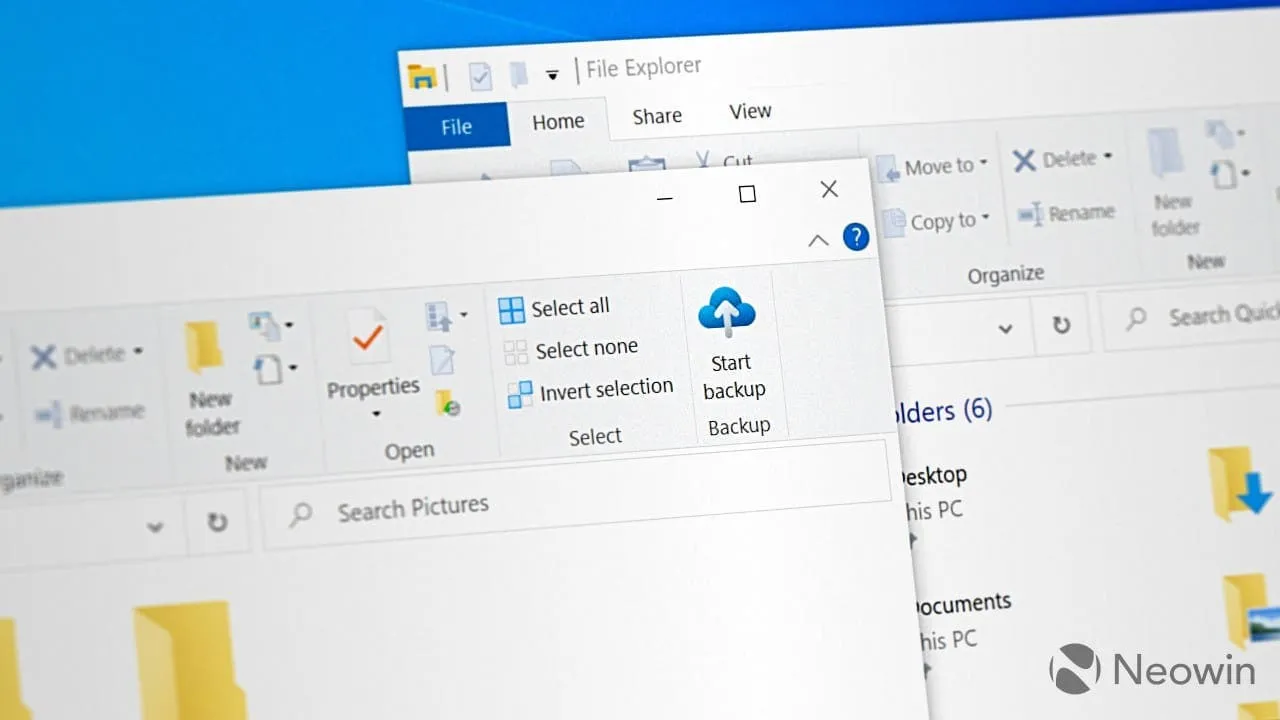The width and height of the screenshot is (1280, 720).
Task: Collapse the ribbon using the chevron
Action: (817, 240)
